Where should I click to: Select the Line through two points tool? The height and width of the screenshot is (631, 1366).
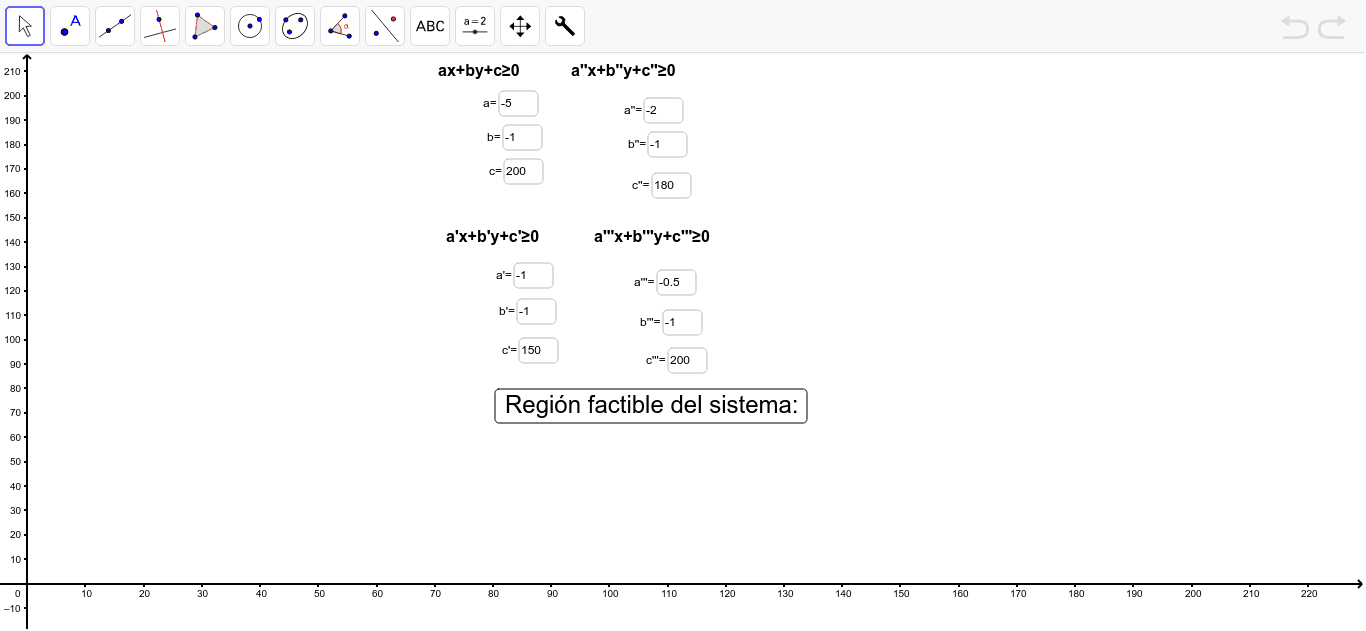pos(115,26)
